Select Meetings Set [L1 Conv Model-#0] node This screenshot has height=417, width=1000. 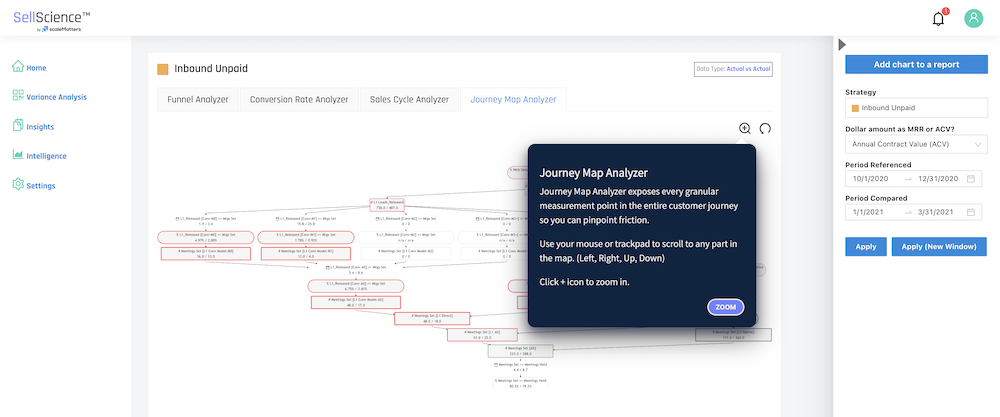205,254
